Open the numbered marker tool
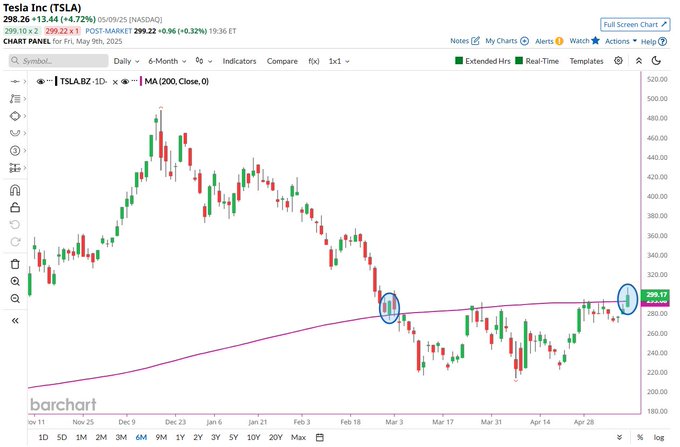The height and width of the screenshot is (447, 680). pyautogui.click(x=15, y=150)
